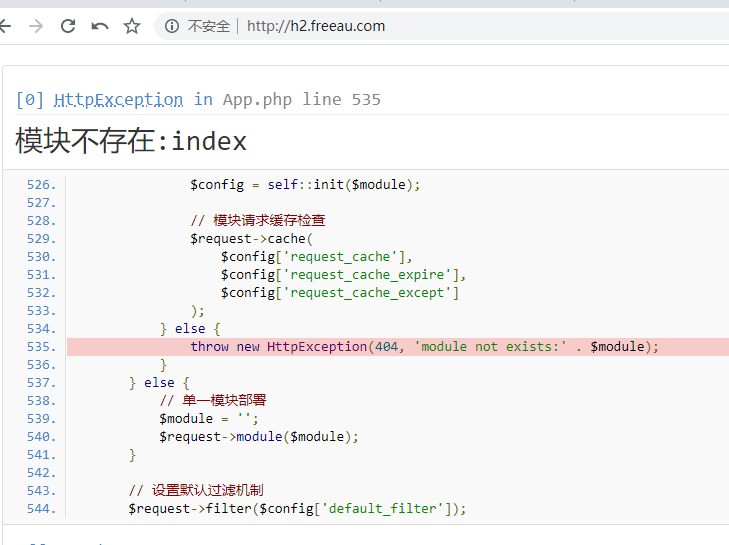Click the 不安全 security label
729x545 pixels.
click(209, 26)
